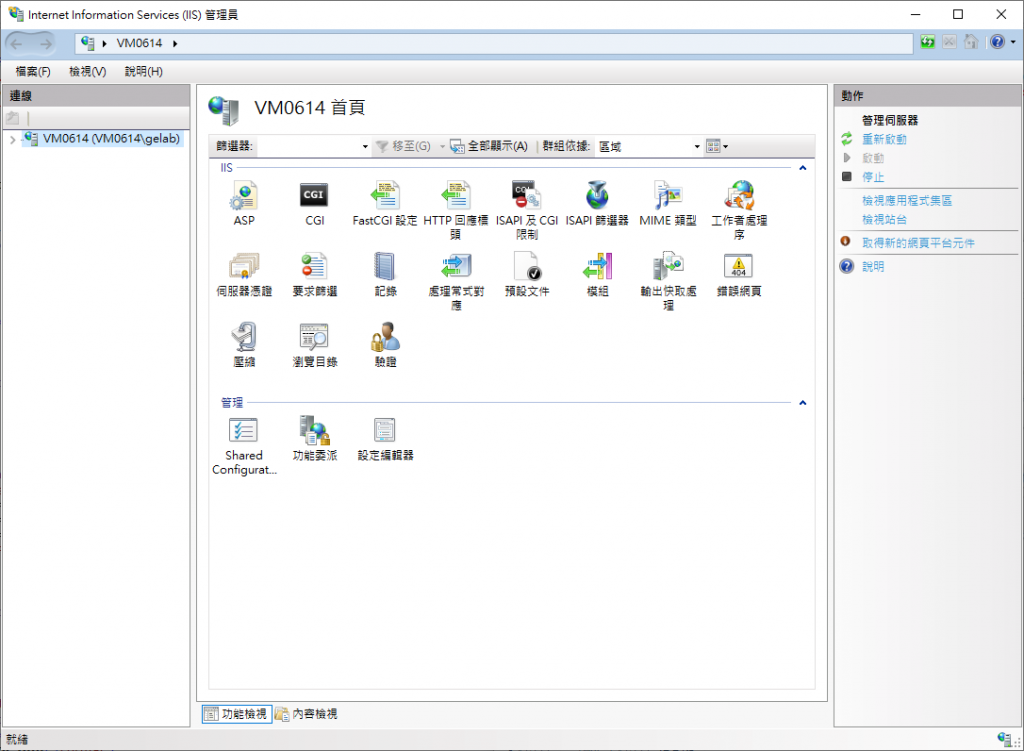Open MIME 類型 feature
The width and height of the screenshot is (1024, 751).
click(667, 202)
